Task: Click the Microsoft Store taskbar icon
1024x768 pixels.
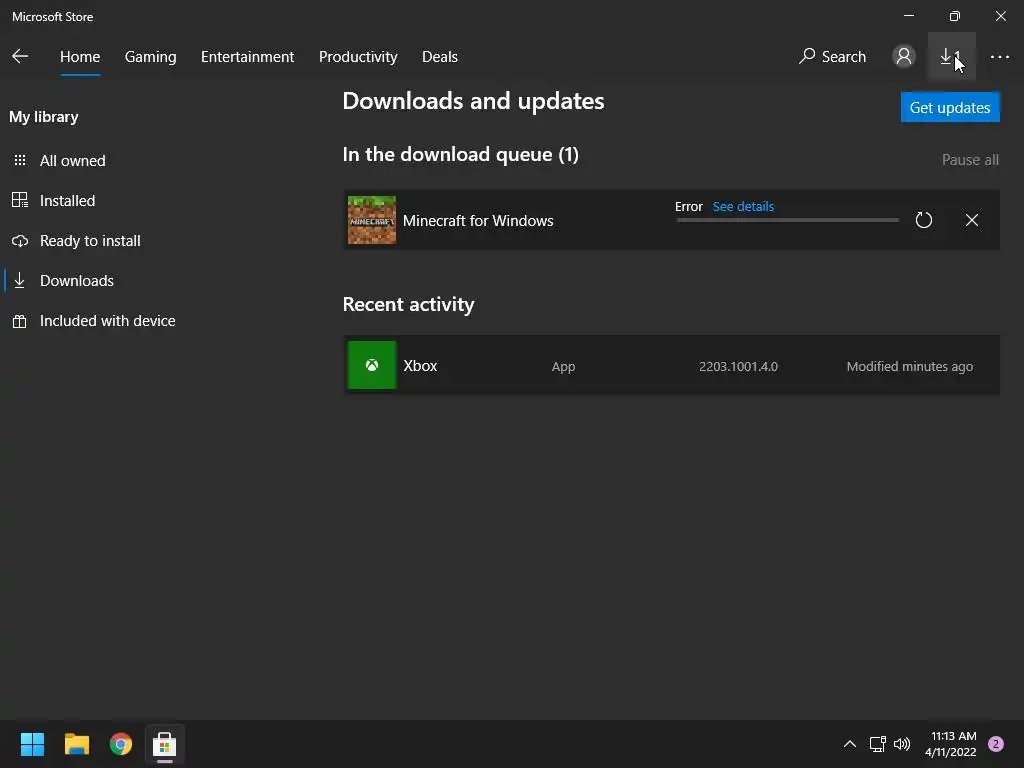Action: click(165, 744)
